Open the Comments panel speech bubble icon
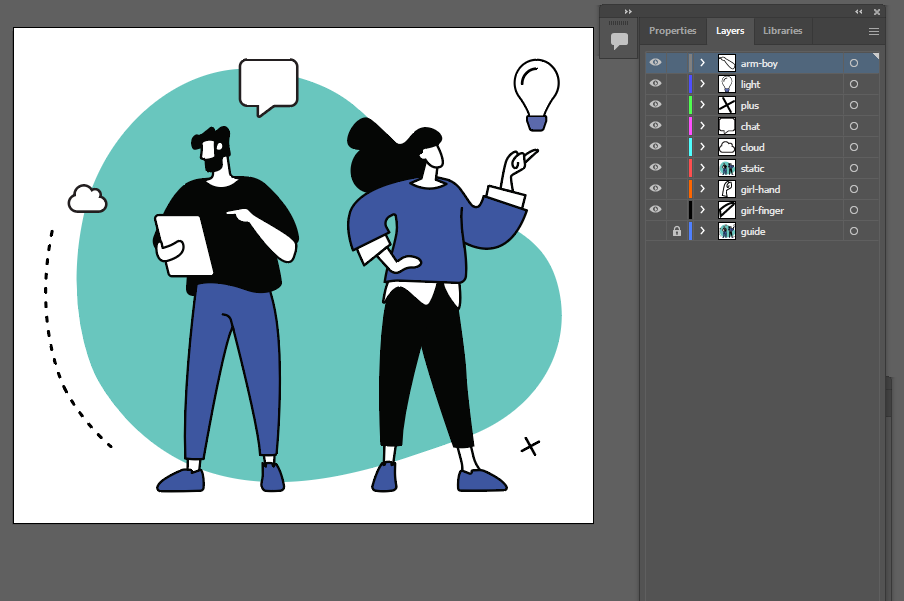Image resolution: width=904 pixels, height=601 pixels. coord(619,41)
